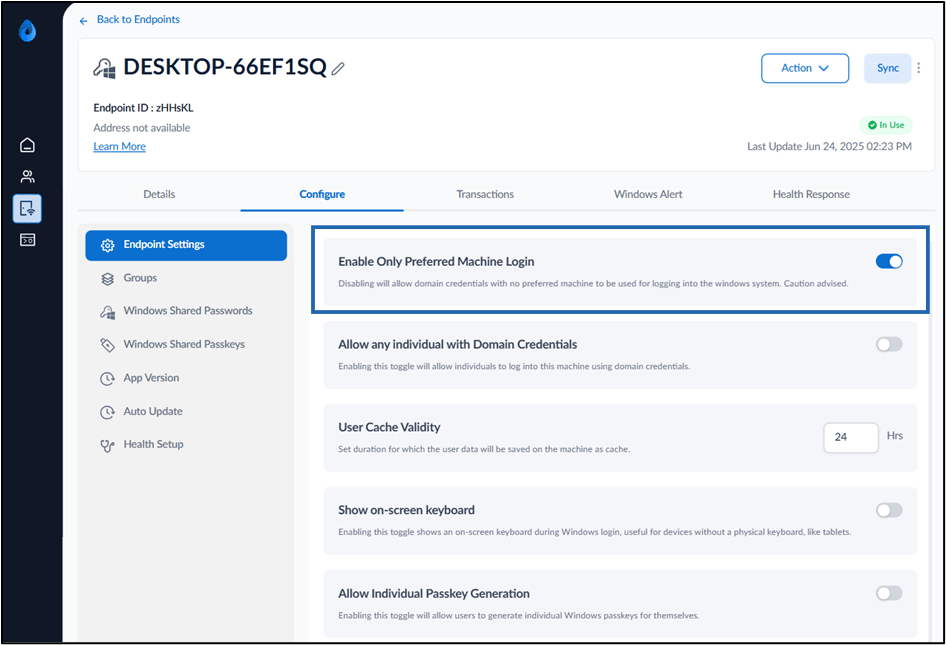Open the Health Response tab
Viewport: 946px width, 645px height.
pos(811,194)
